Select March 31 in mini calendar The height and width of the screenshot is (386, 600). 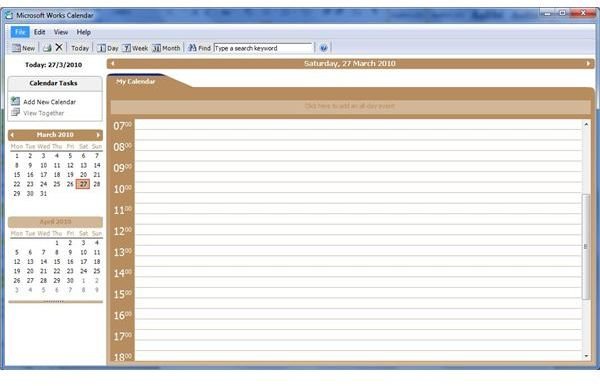pyautogui.click(x=44, y=194)
